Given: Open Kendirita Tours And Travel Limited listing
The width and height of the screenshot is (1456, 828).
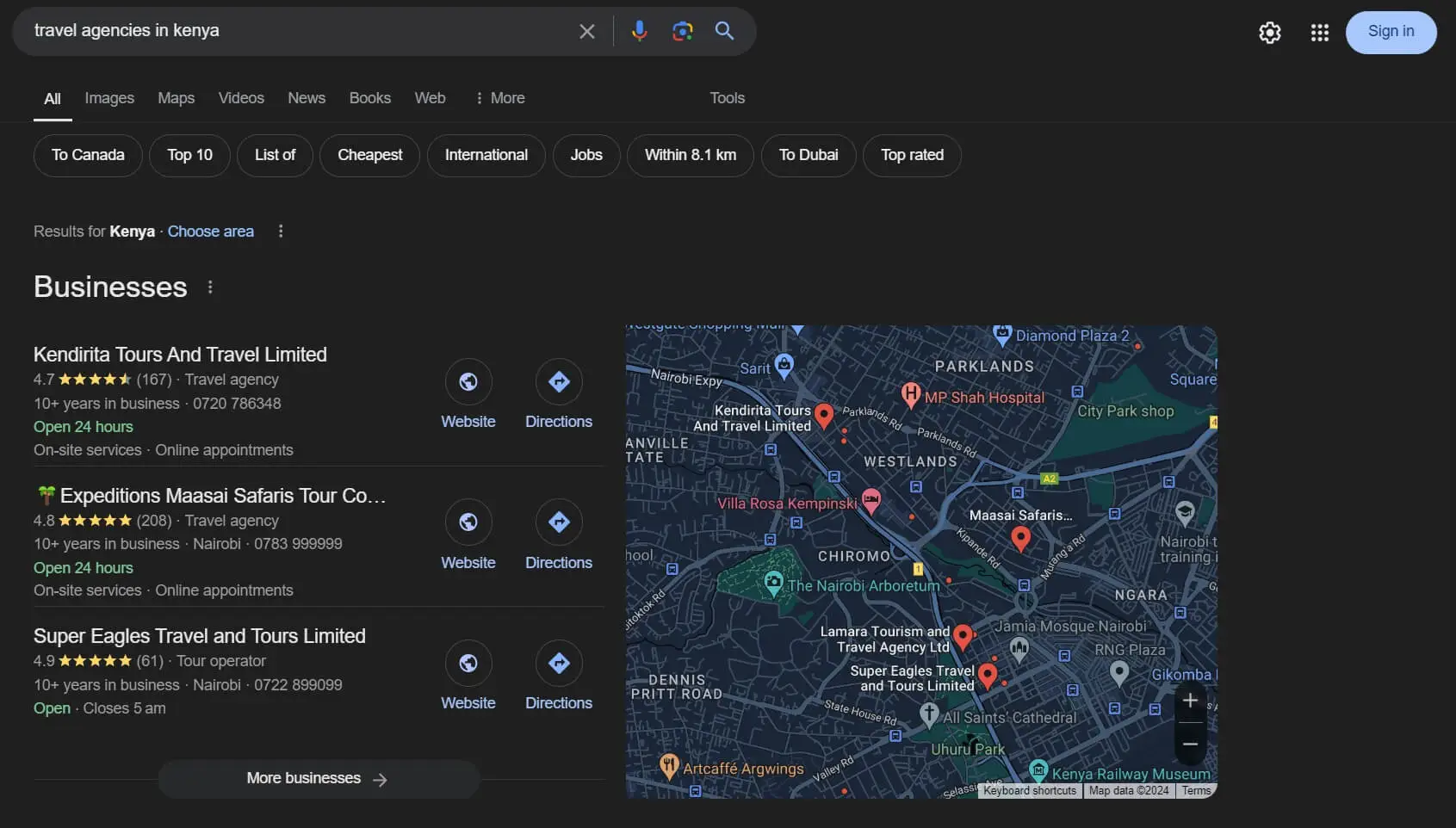Looking at the screenshot, I should click(x=180, y=355).
